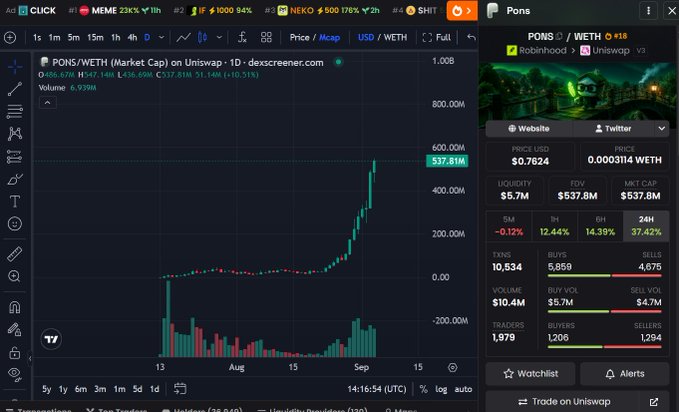Open the Pons Twitter link
679x412 pixels.
[613, 129]
